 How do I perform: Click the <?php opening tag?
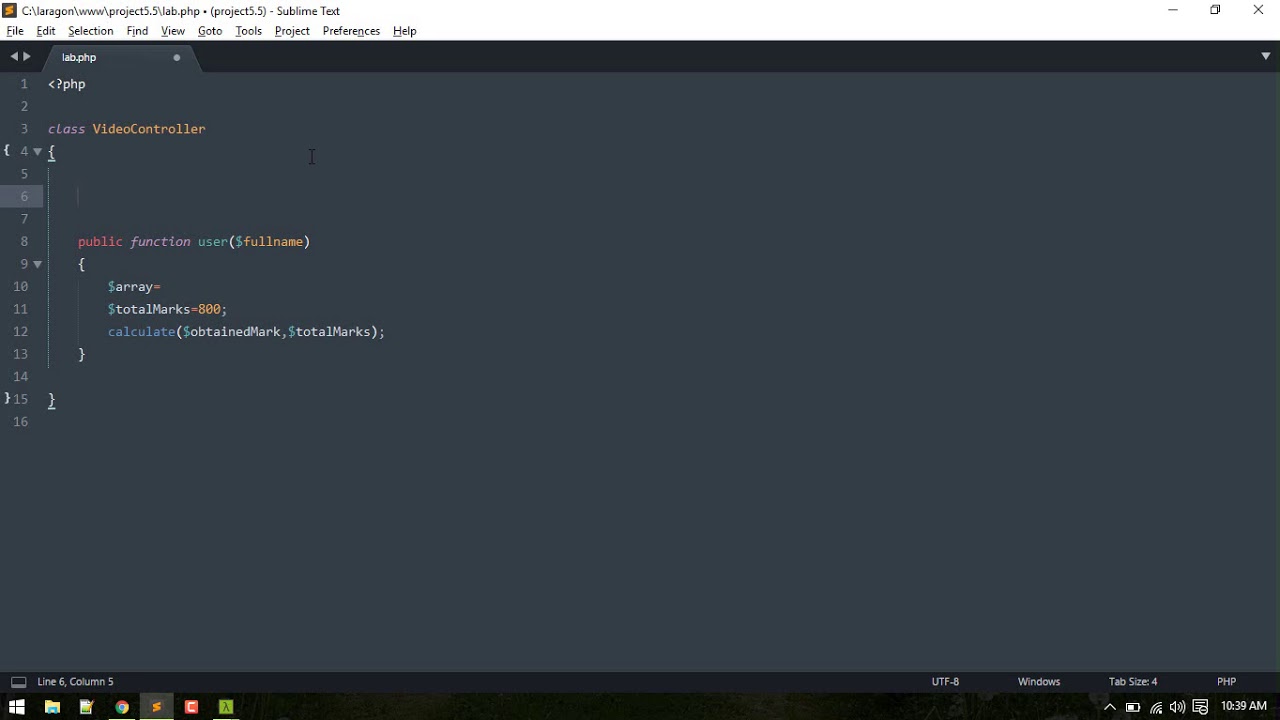67,84
